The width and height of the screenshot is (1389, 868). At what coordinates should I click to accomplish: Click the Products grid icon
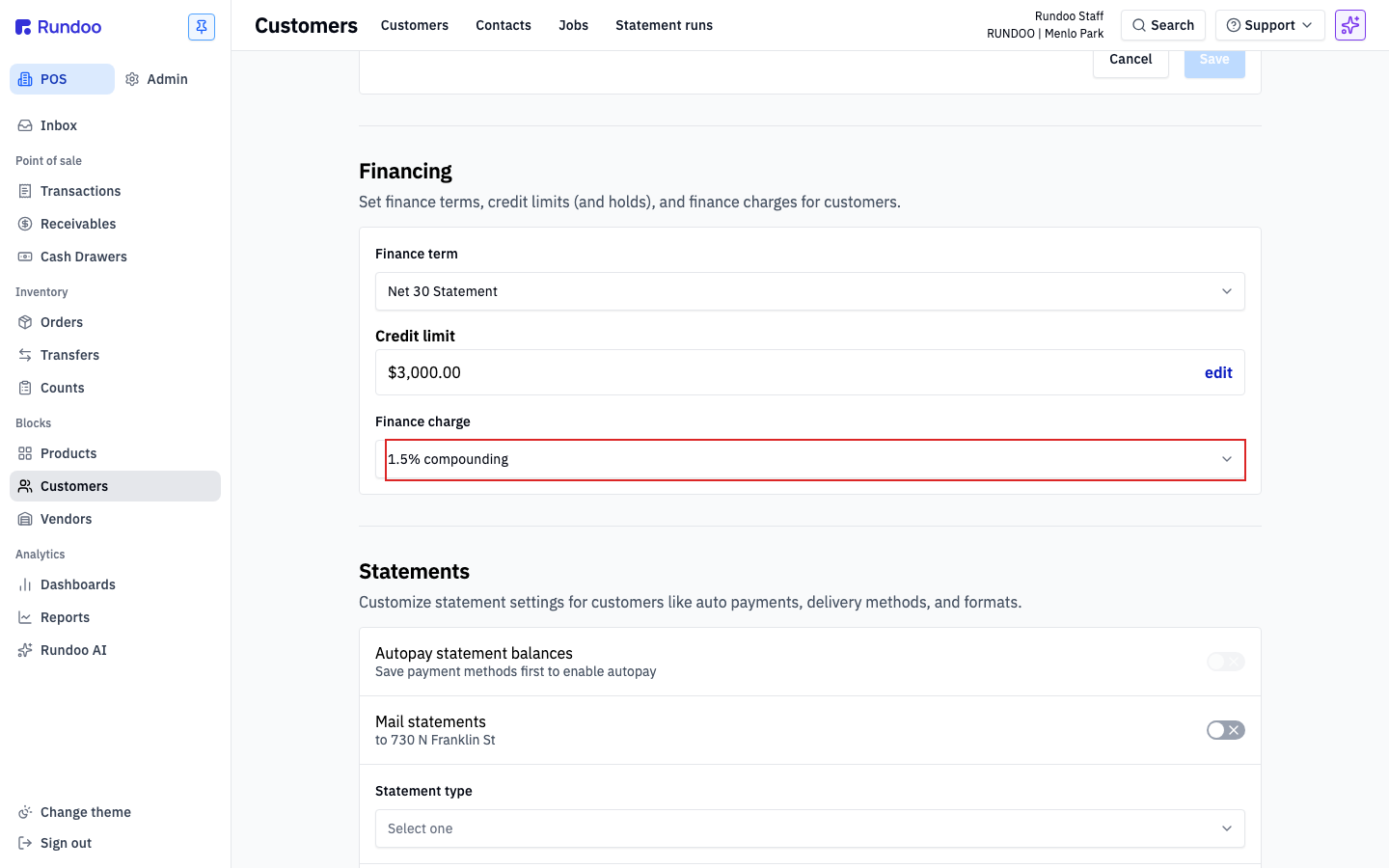[x=25, y=453]
